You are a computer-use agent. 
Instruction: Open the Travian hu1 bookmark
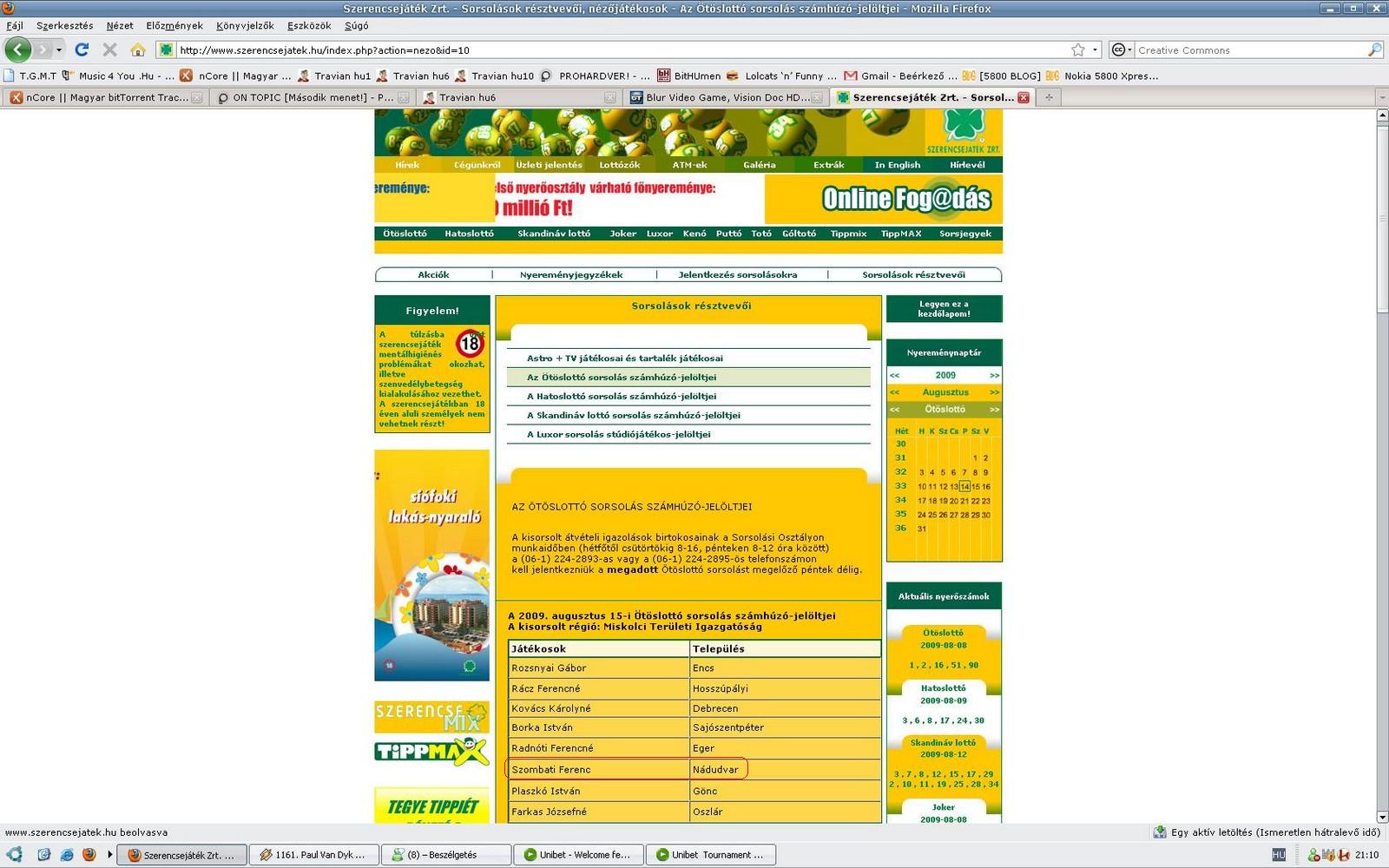(334, 76)
